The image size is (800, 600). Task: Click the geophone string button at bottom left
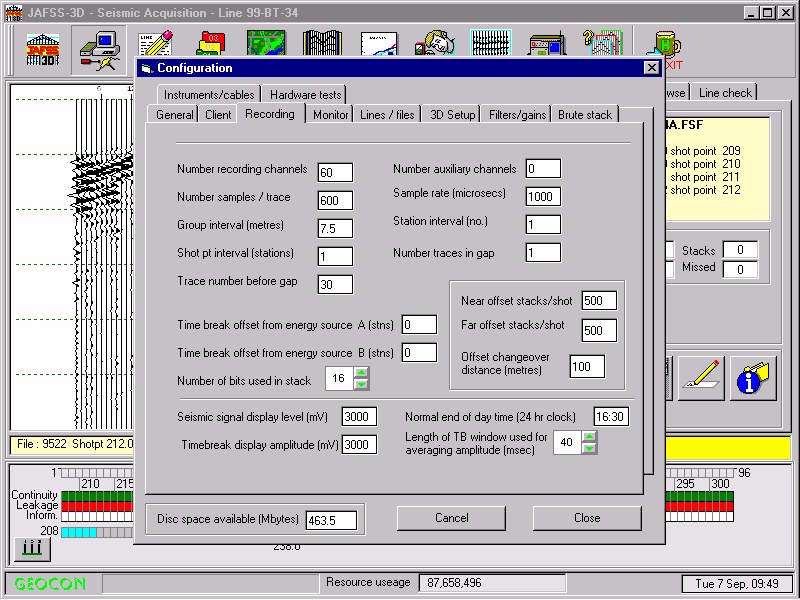coord(32,549)
